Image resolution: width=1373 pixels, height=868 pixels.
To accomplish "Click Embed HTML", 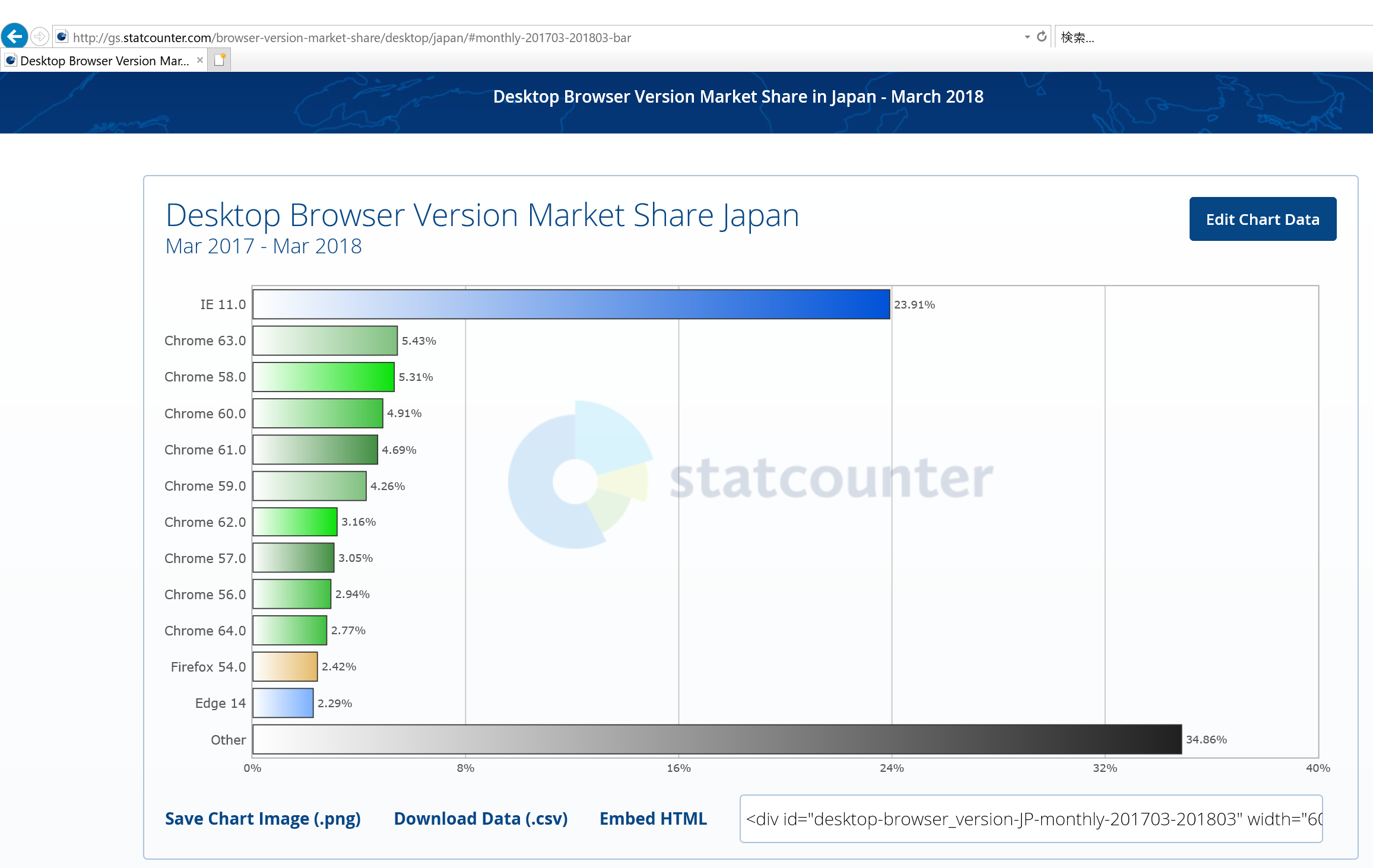I will click(652, 818).
